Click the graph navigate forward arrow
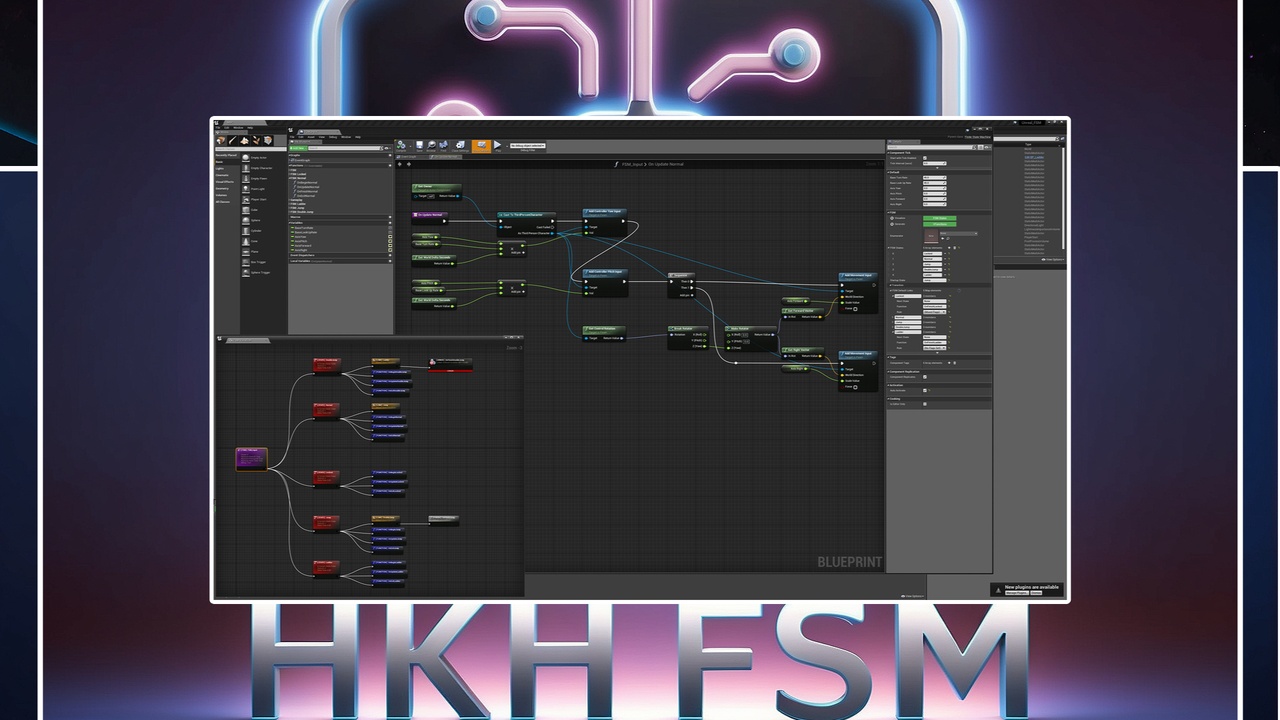 409,164
